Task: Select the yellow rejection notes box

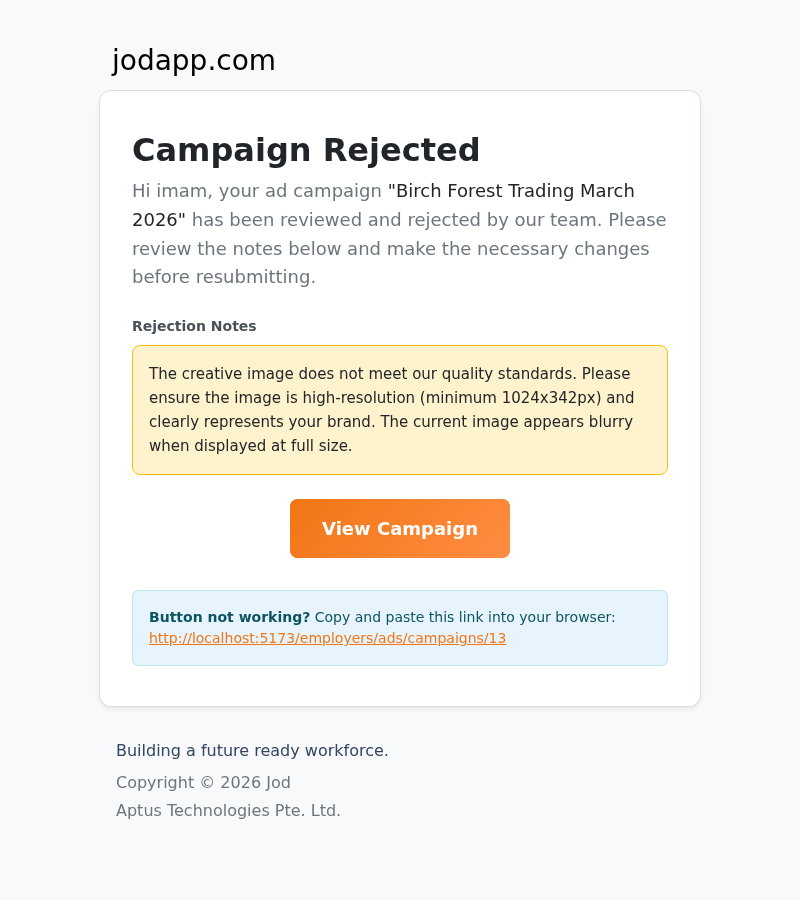Action: coord(399,410)
